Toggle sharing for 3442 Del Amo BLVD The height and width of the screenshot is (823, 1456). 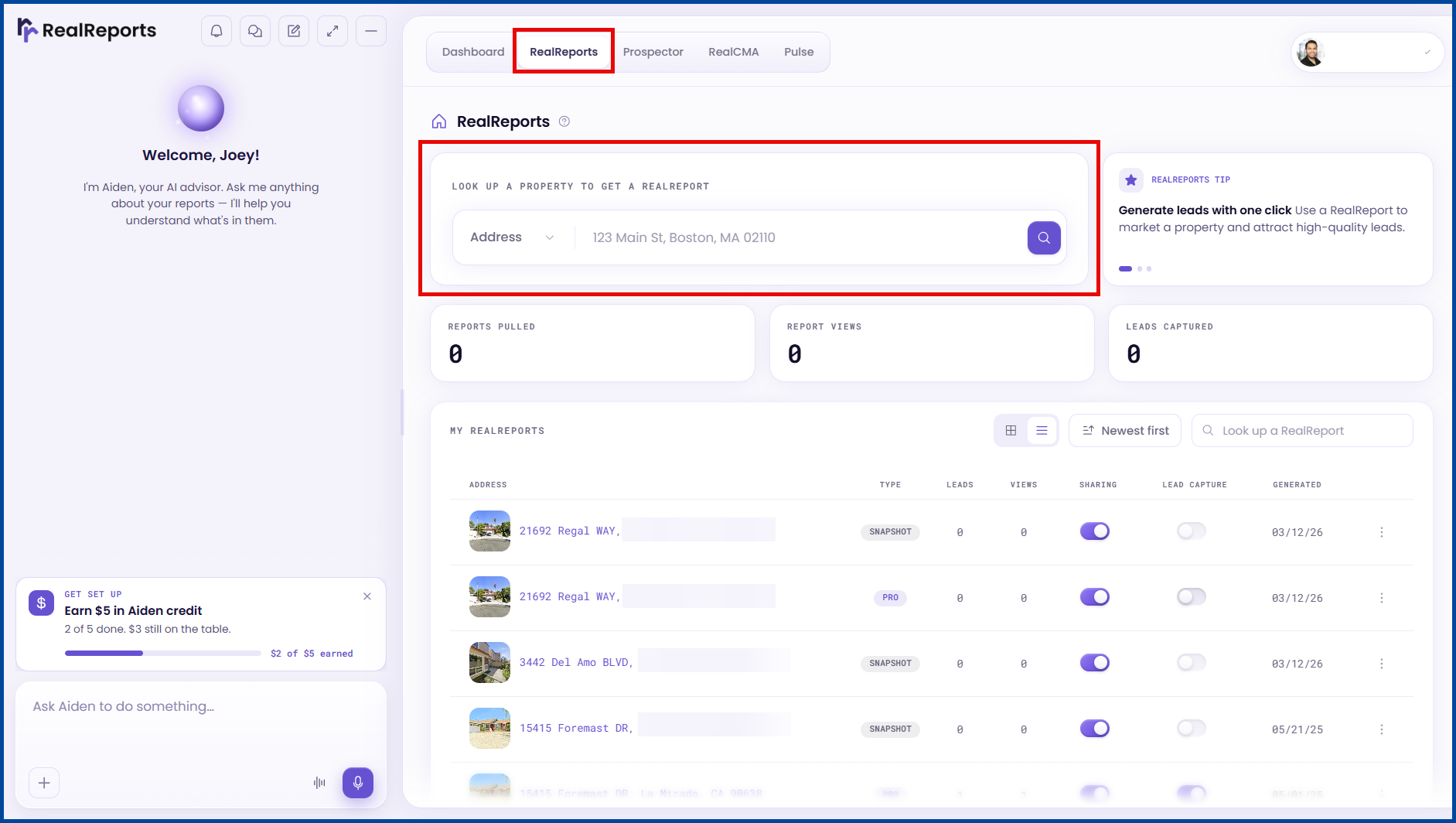point(1095,663)
